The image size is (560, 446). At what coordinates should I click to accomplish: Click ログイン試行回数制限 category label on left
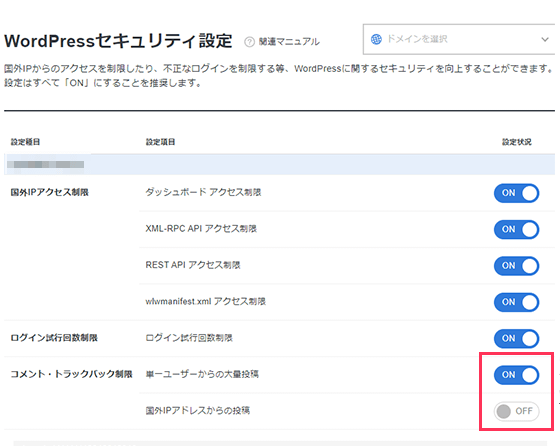[x=54, y=338]
